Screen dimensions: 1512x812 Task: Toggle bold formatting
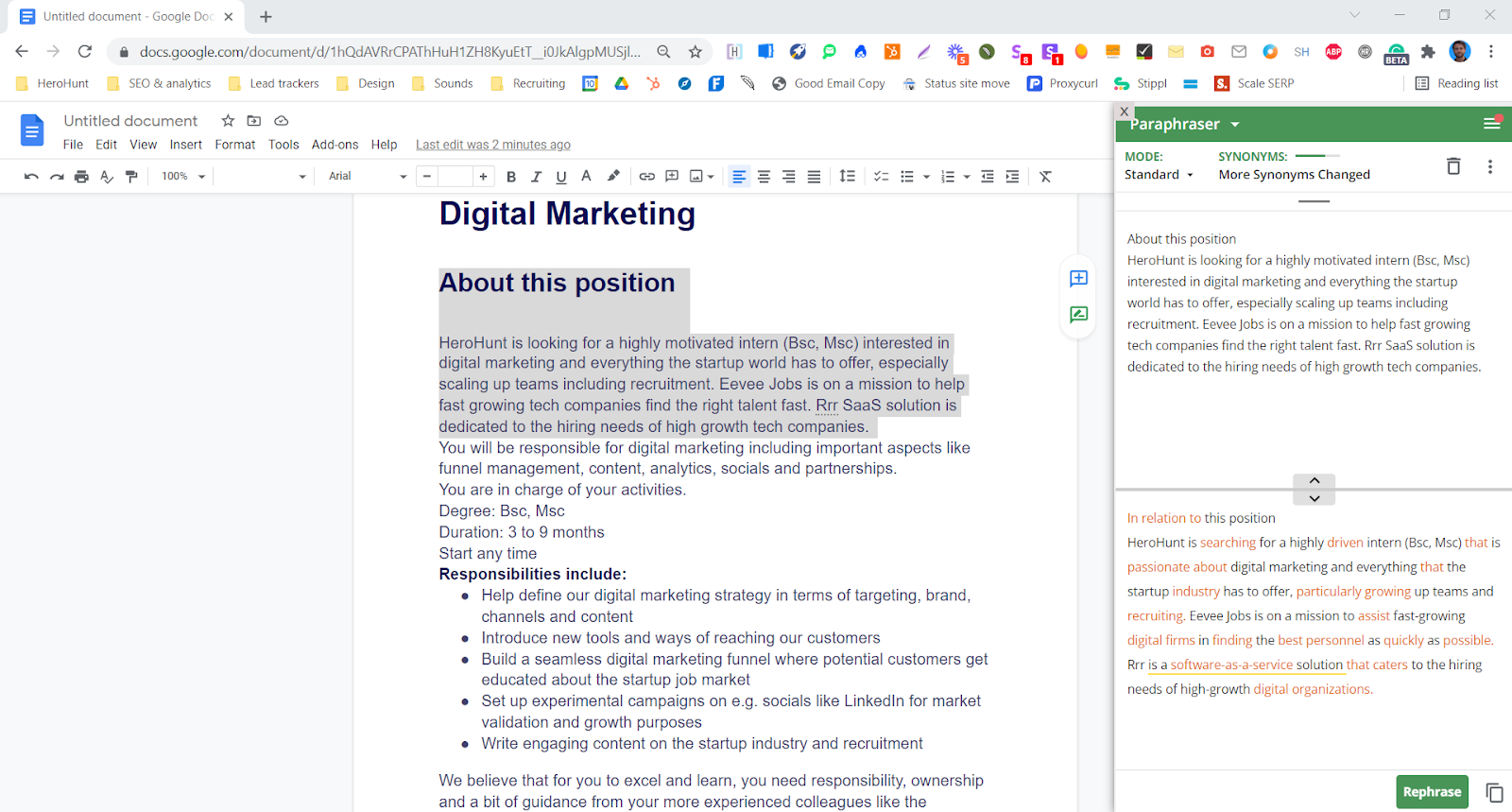click(511, 177)
